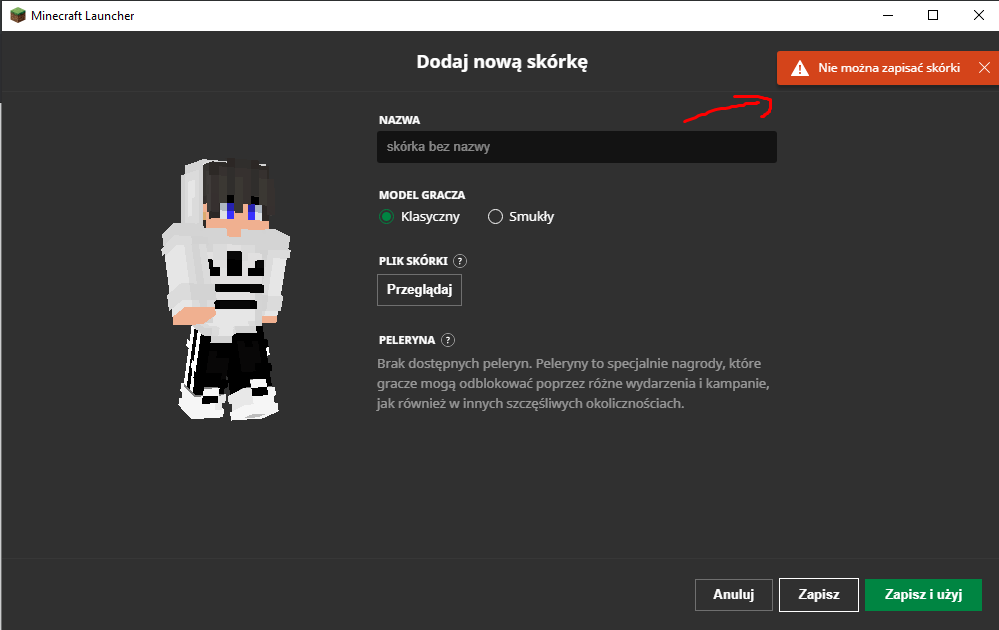Open help tooltip next to PLIK SKÓRKI
999x630 pixels.
459,261
